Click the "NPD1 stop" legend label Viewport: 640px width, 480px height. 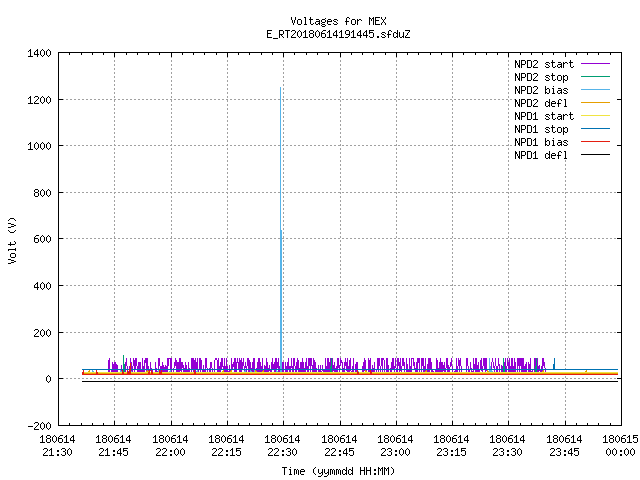541,129
